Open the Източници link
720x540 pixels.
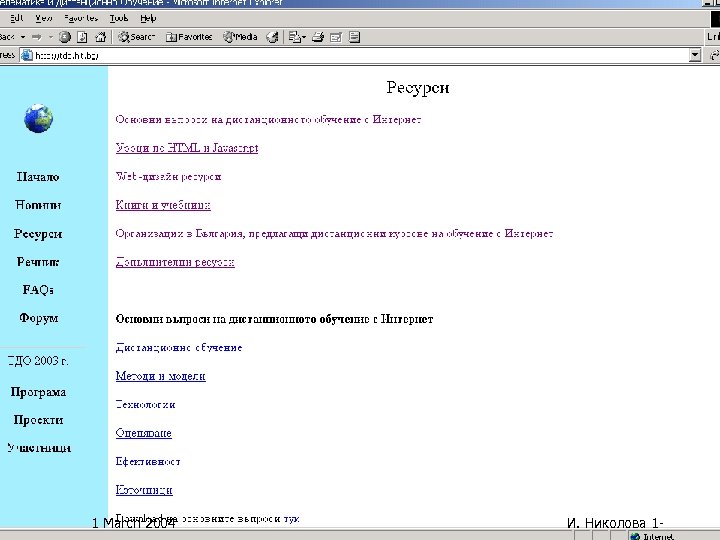tap(144, 490)
